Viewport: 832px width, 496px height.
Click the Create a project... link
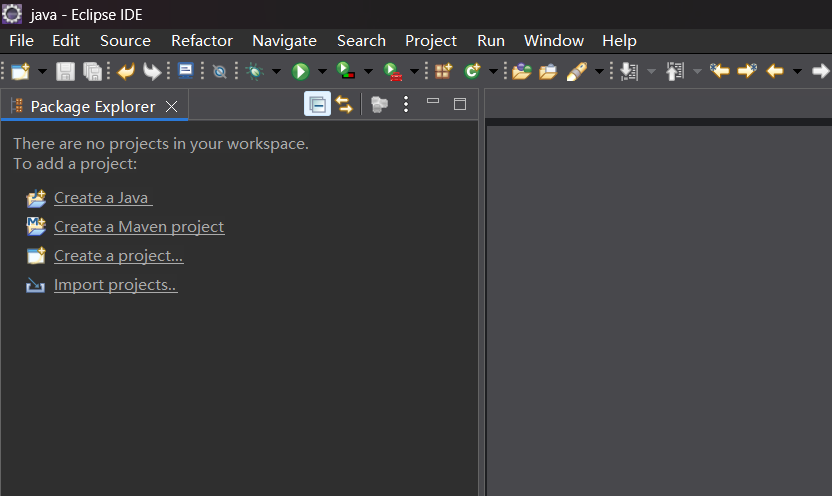[x=118, y=256]
